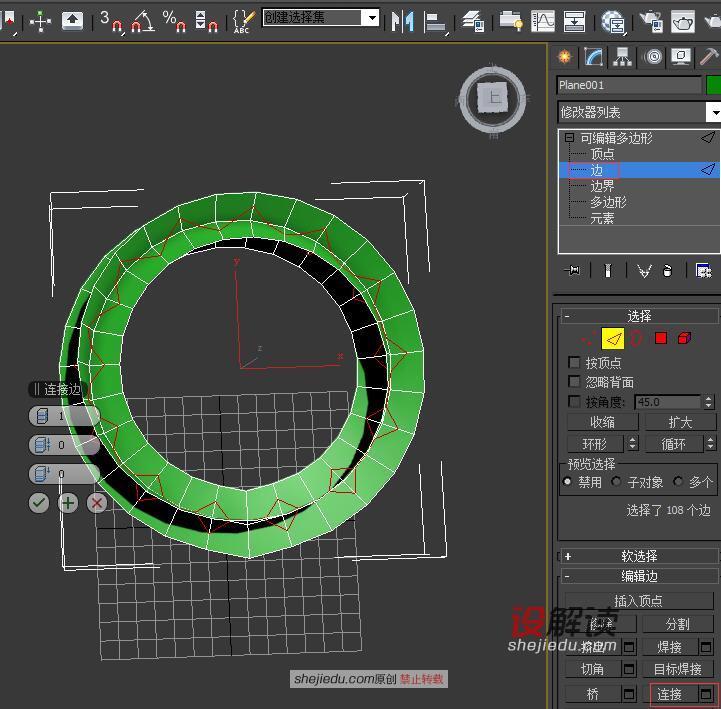Select the border selection mode icon
Screen dimensions: 721x709
coord(636,339)
